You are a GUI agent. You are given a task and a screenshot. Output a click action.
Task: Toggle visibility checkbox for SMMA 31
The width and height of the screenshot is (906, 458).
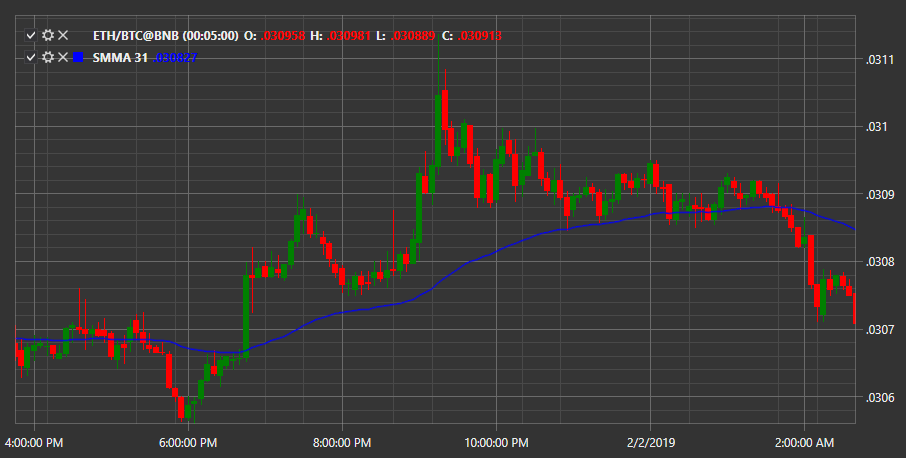pos(31,58)
